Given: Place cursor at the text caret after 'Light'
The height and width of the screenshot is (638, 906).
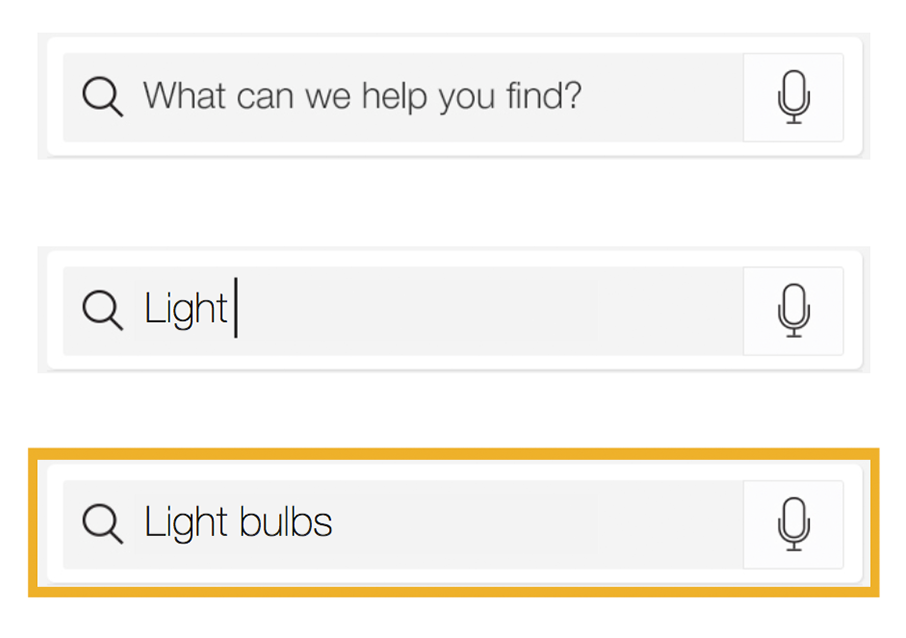Looking at the screenshot, I should coord(236,307).
